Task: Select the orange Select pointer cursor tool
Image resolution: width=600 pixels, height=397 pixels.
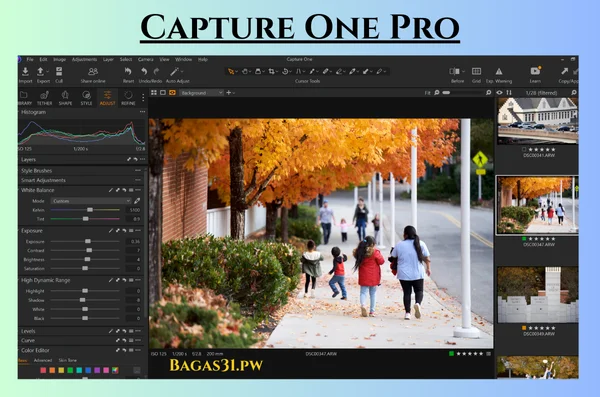Action: 231,71
